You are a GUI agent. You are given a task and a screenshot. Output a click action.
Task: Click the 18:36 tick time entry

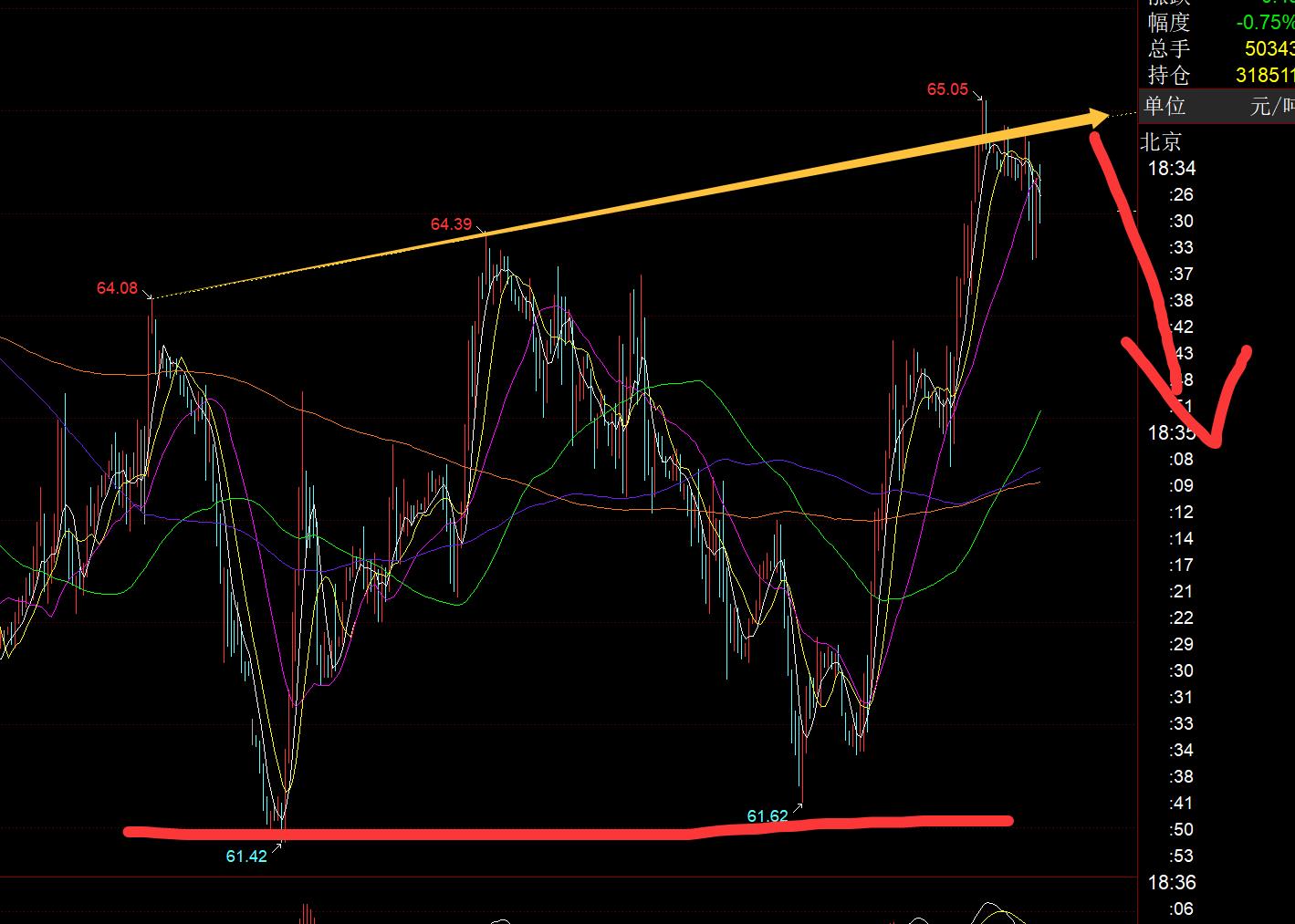(x=1172, y=882)
